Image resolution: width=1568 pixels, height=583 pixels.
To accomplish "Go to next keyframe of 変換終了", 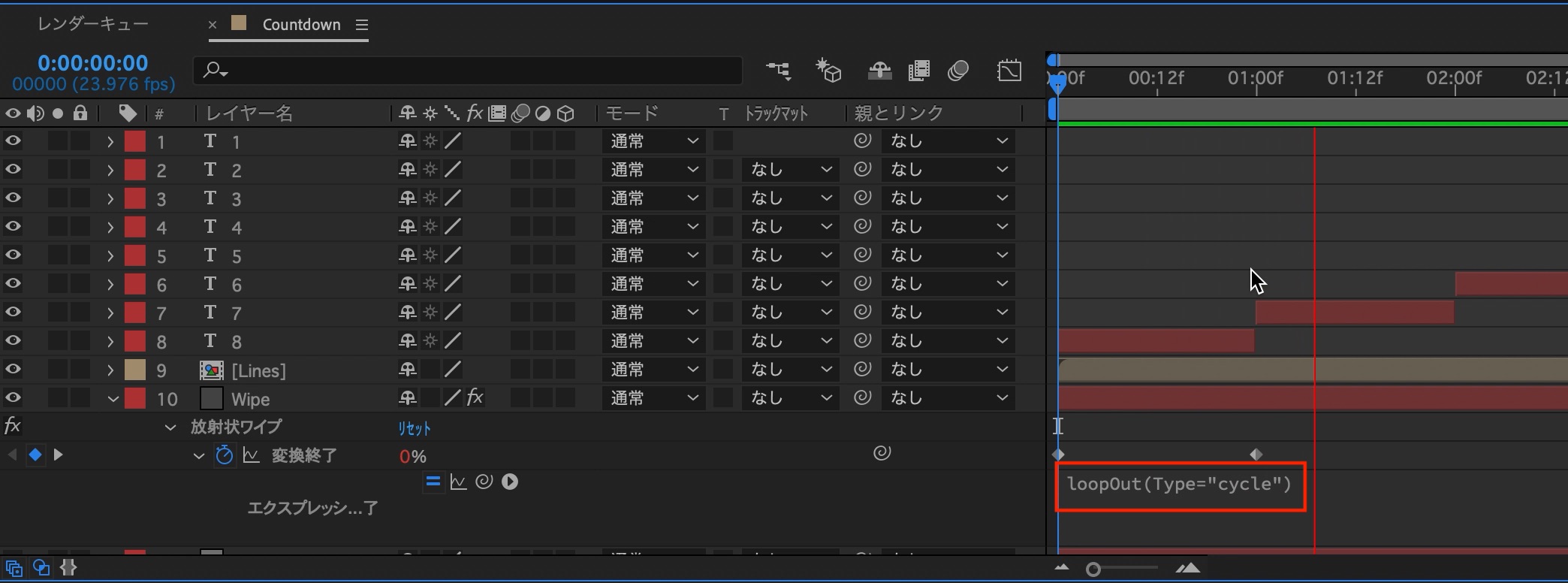I will pos(58,455).
